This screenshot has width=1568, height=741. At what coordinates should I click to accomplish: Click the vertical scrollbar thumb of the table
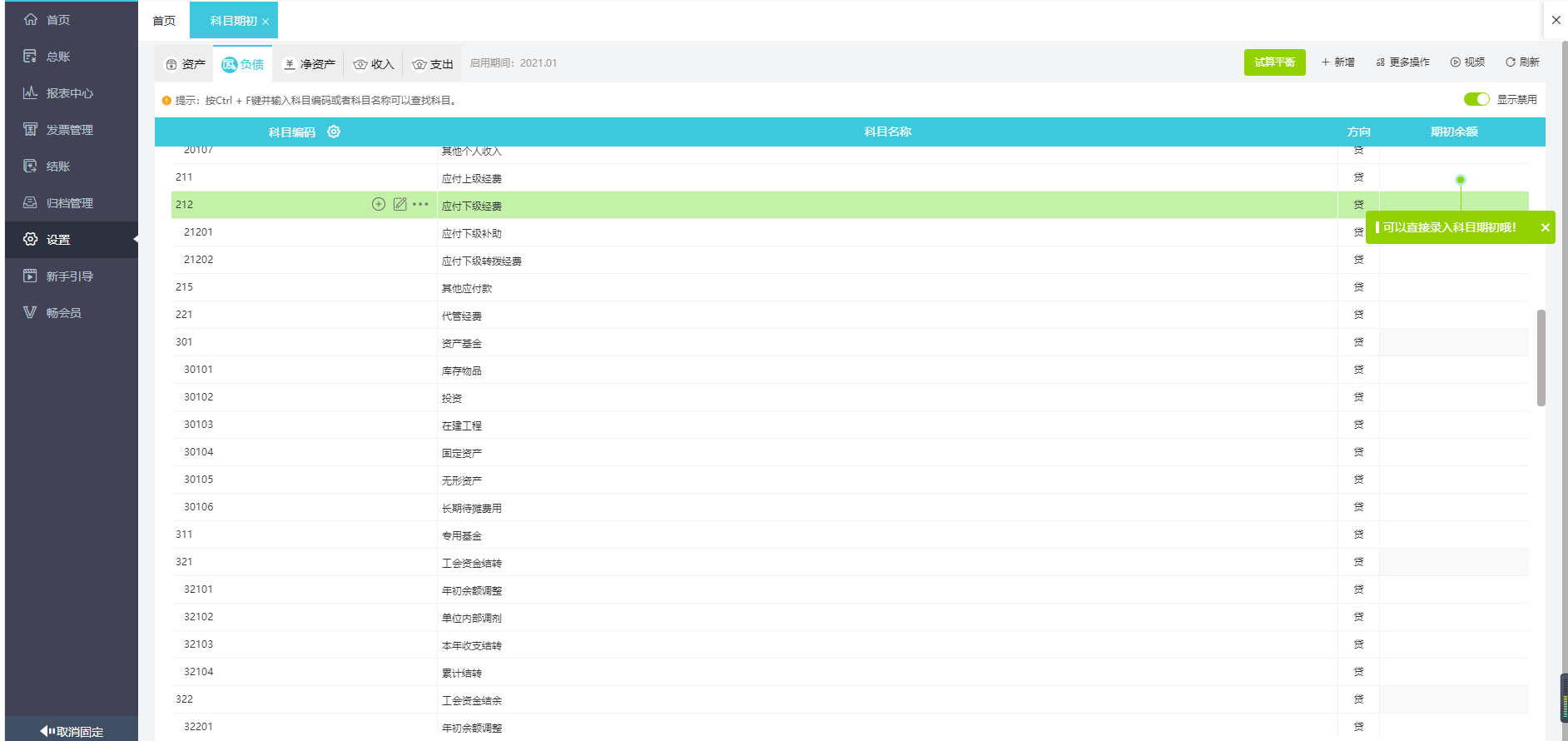coord(1541,358)
